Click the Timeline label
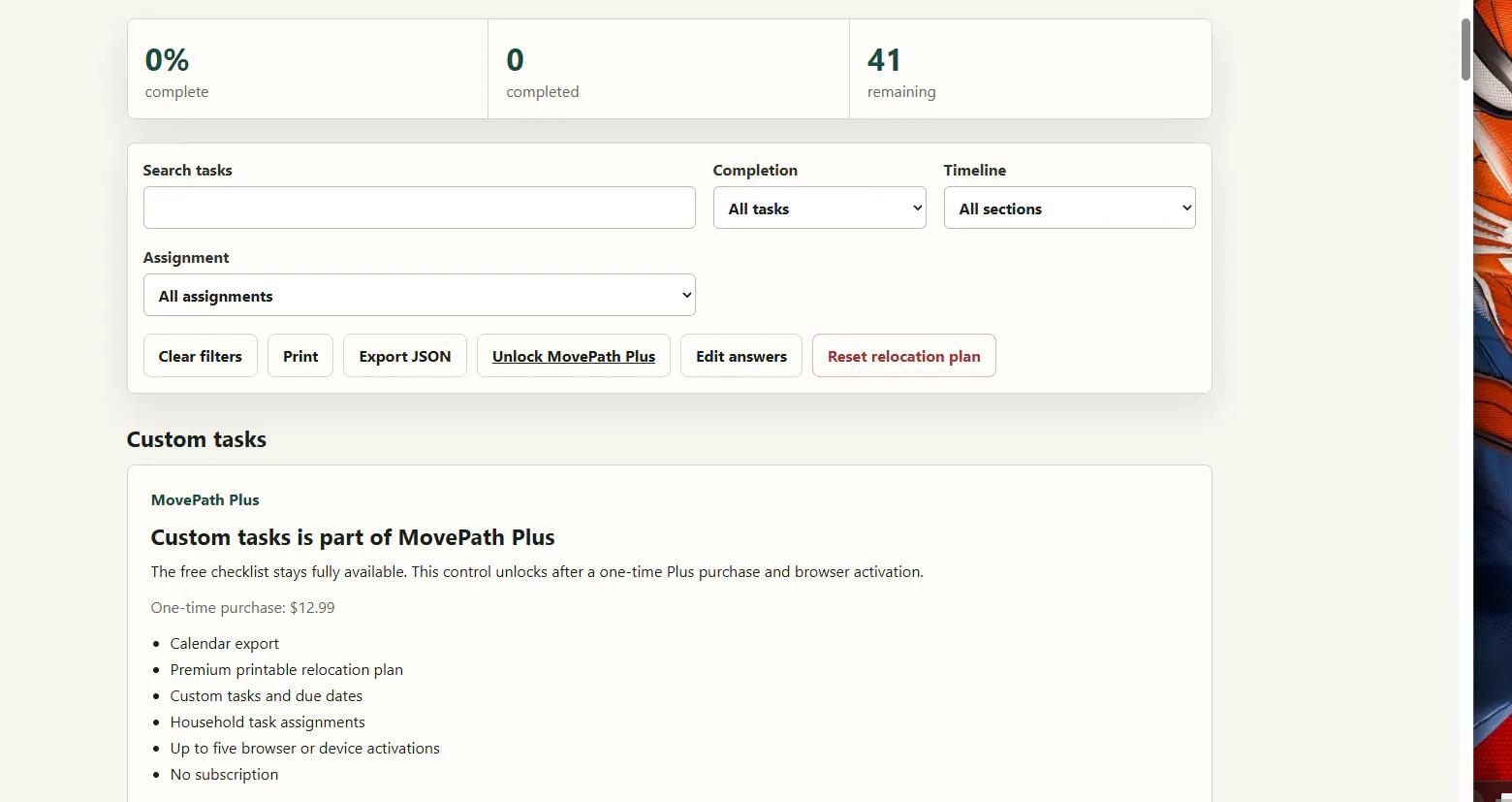 975,171
